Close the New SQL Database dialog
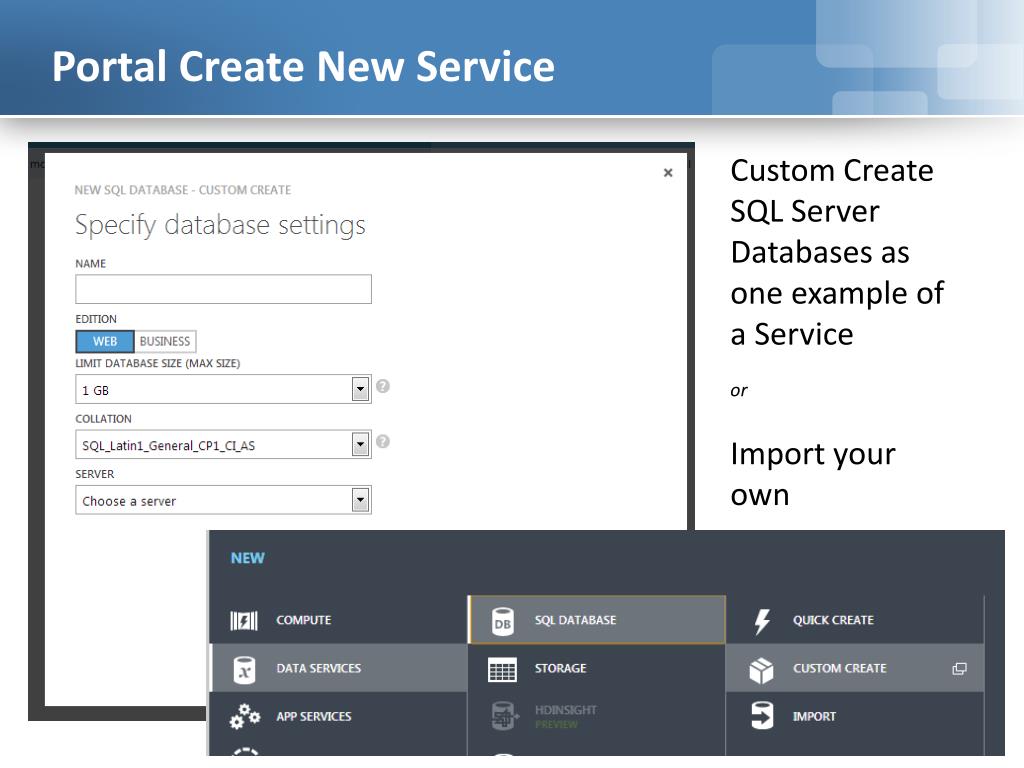The width and height of the screenshot is (1024, 768). pos(668,172)
